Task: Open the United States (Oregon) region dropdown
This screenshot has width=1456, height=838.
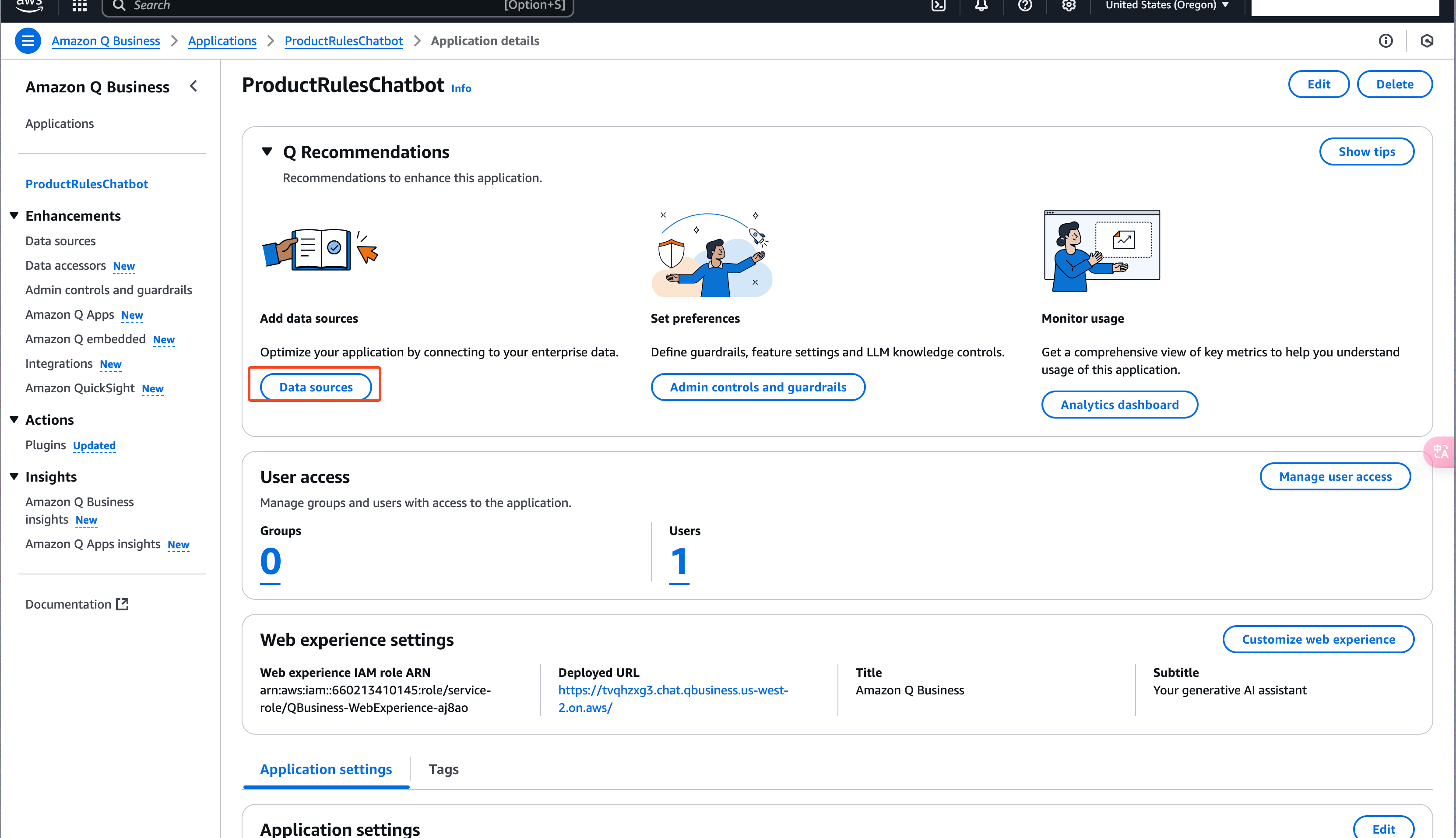Action: (1167, 6)
